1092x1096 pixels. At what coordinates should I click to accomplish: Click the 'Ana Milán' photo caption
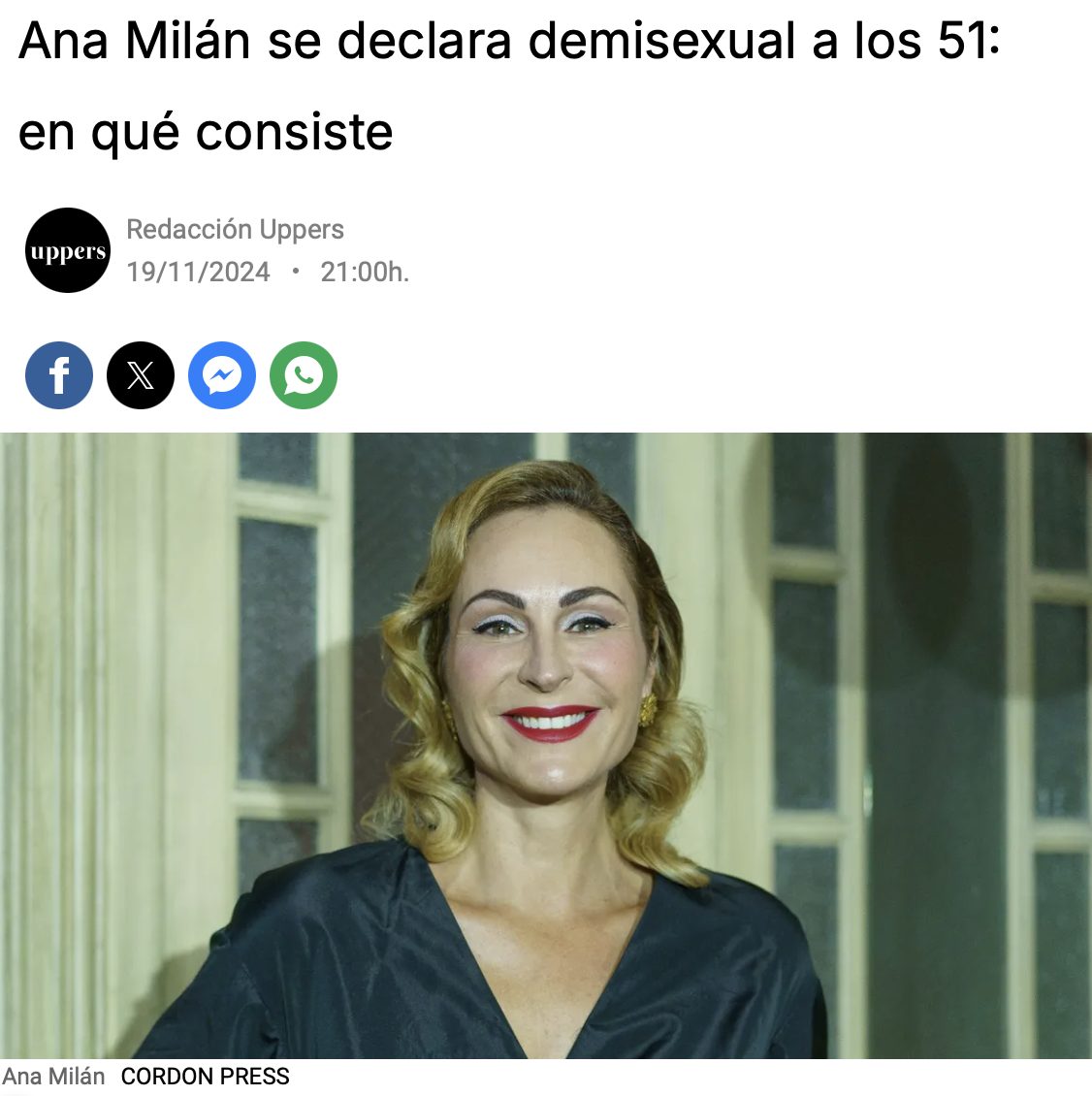click(53, 1077)
